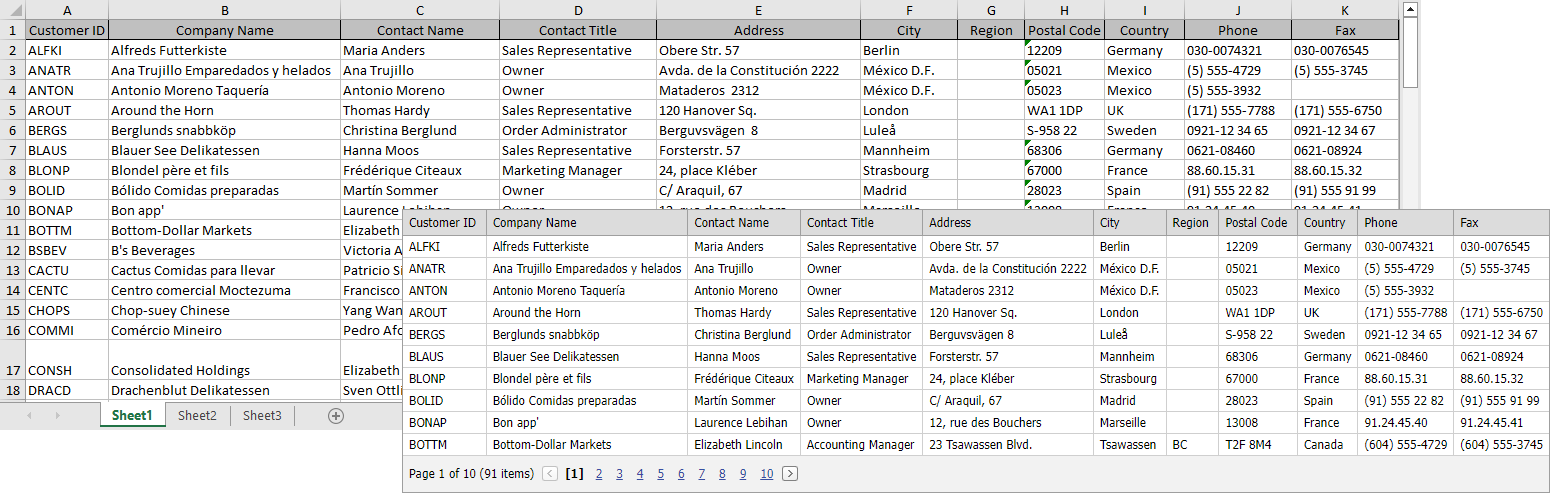Click grid cell 'Canada'

pos(1327,445)
